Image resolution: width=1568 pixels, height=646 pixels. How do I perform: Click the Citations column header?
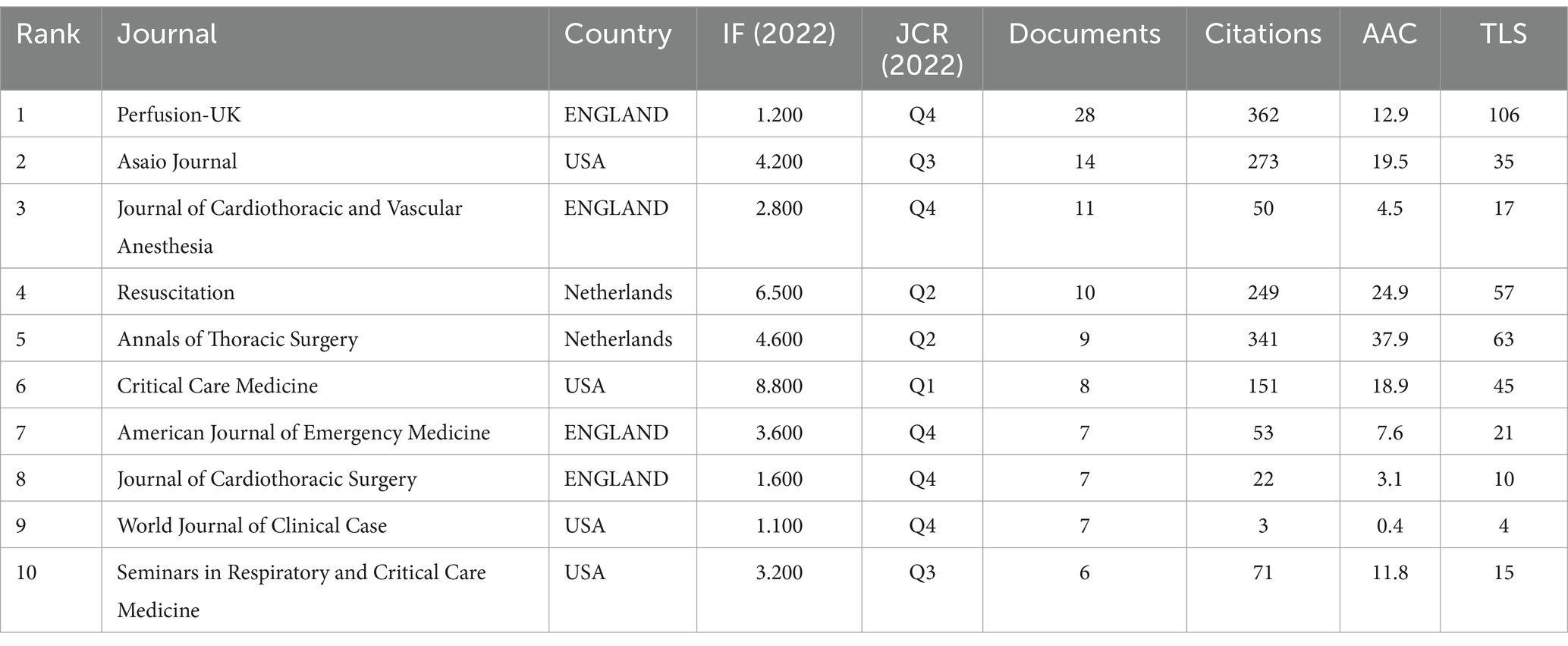(x=1263, y=34)
